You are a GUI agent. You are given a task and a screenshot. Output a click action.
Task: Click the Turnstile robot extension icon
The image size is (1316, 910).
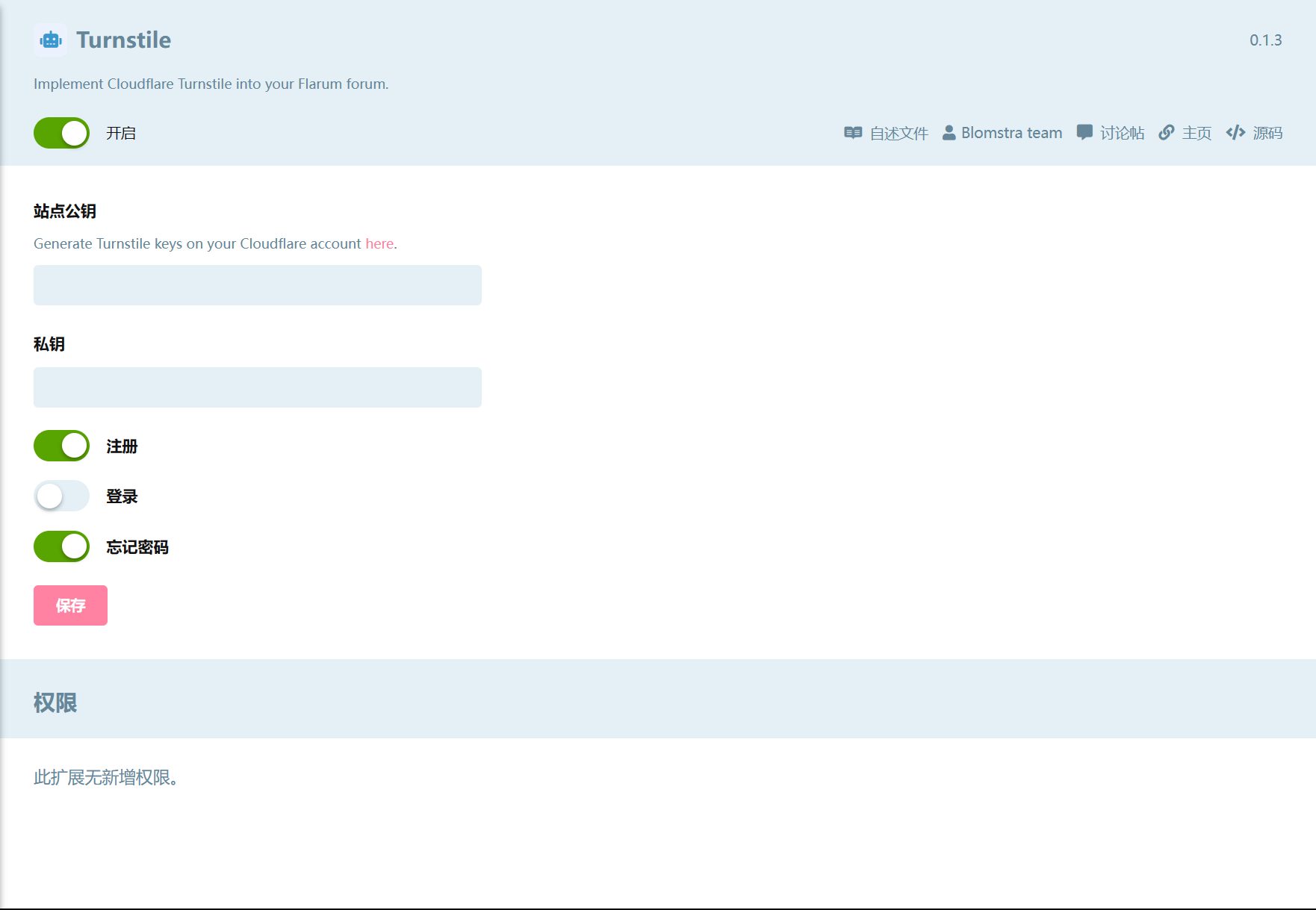[50, 40]
